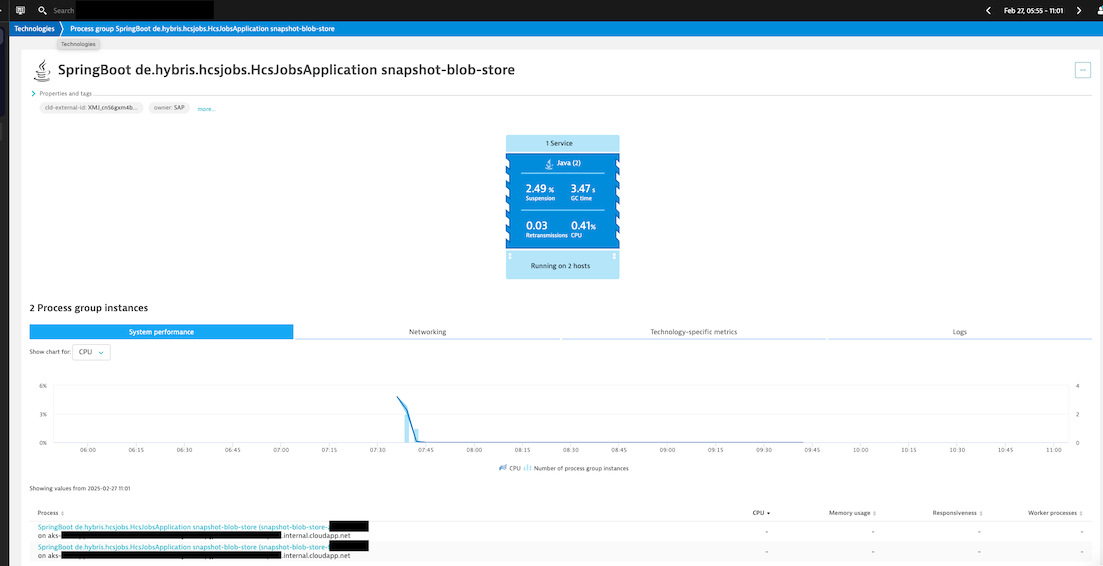Switch to Networking tab

pyautogui.click(x=427, y=332)
